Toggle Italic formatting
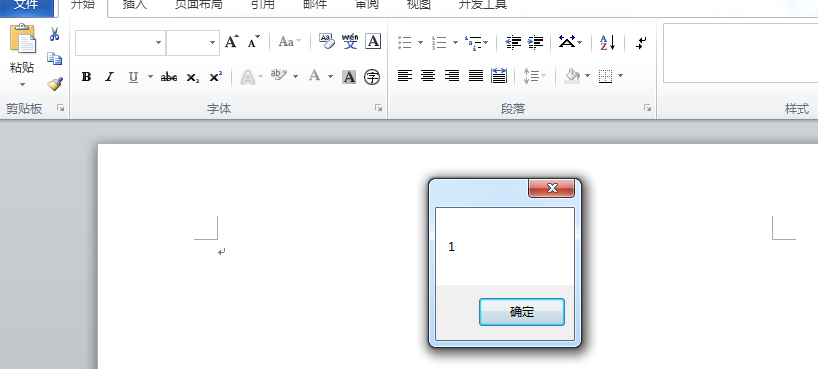 tap(109, 77)
